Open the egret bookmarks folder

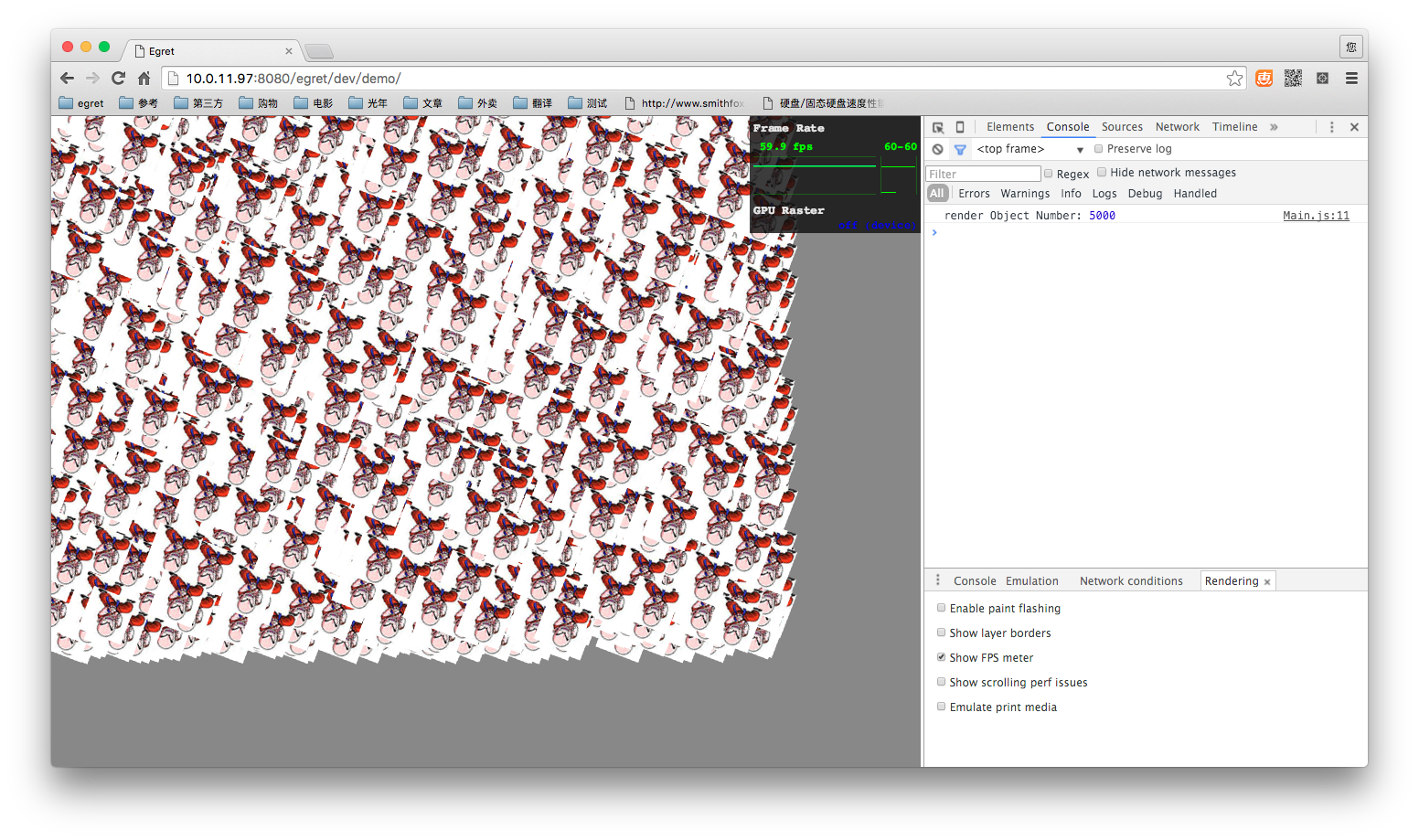point(81,103)
